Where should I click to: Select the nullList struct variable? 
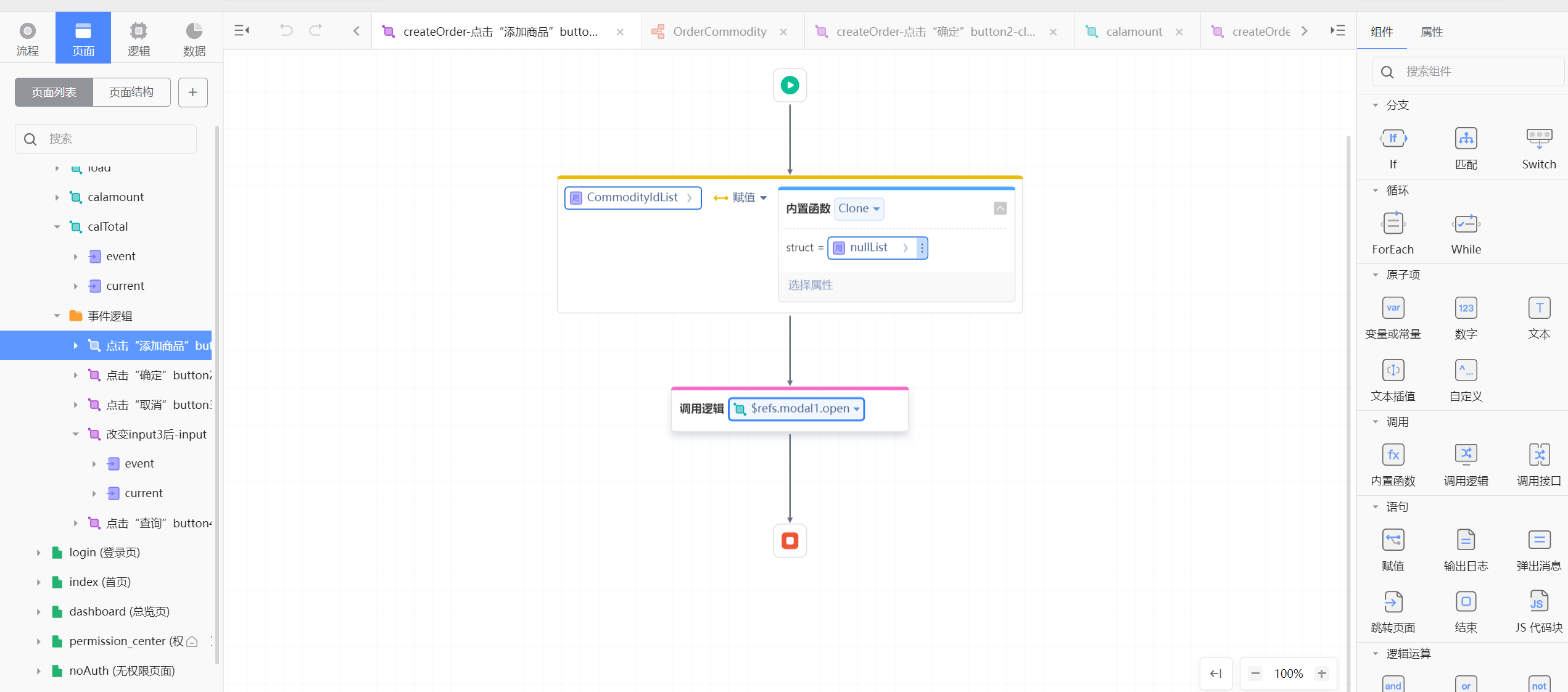[871, 248]
